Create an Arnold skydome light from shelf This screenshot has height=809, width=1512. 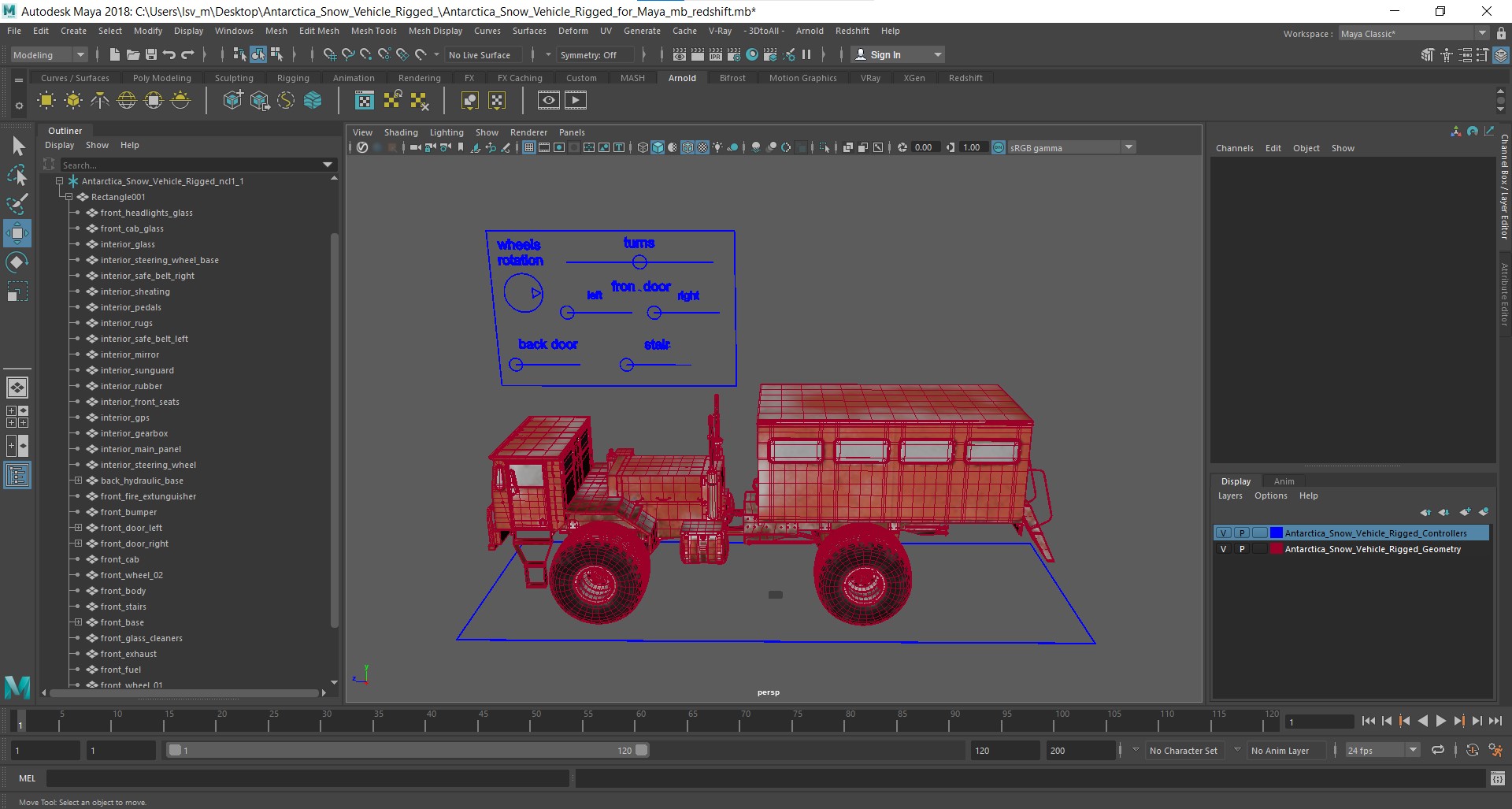coord(127,100)
